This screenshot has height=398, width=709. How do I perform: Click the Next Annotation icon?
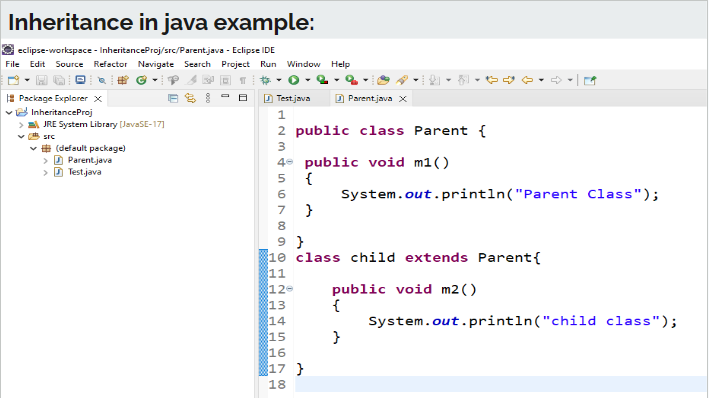(x=434, y=81)
